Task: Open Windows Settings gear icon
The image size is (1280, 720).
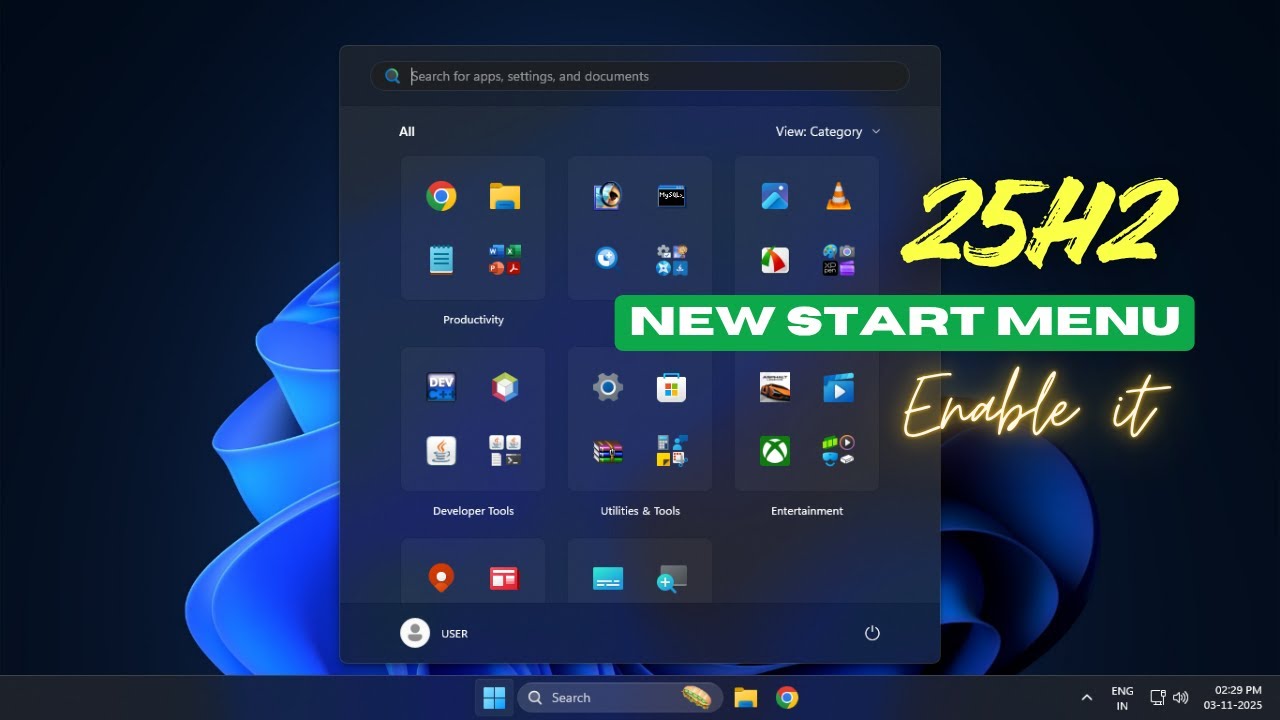Action: [607, 387]
